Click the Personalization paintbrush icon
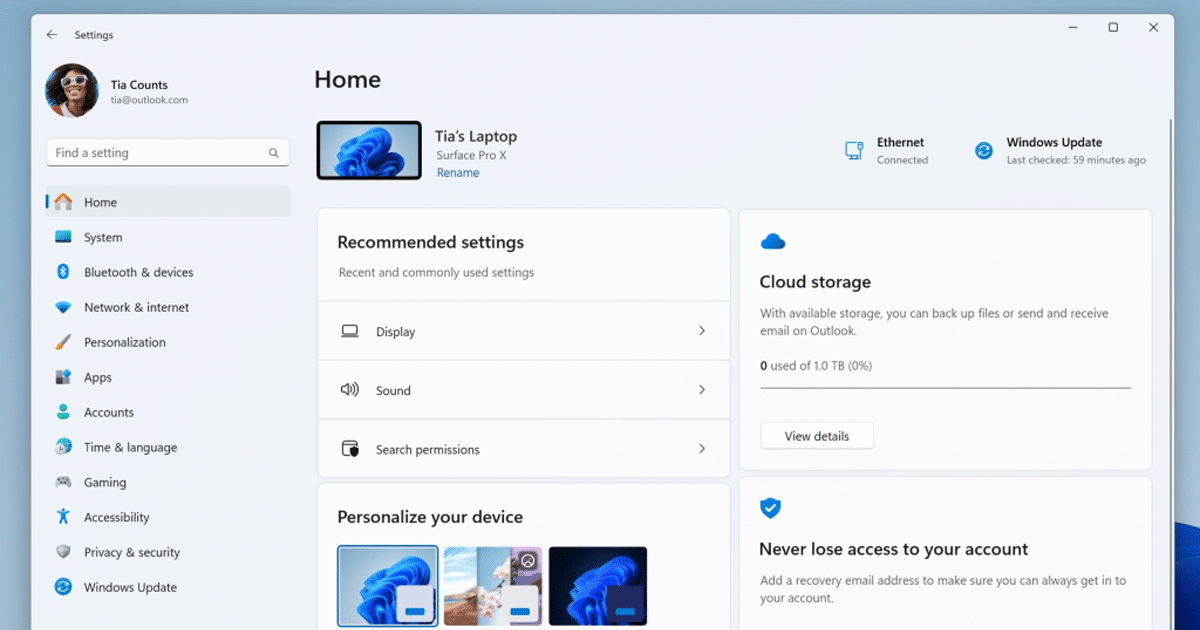Image resolution: width=1200 pixels, height=630 pixels. 62,342
